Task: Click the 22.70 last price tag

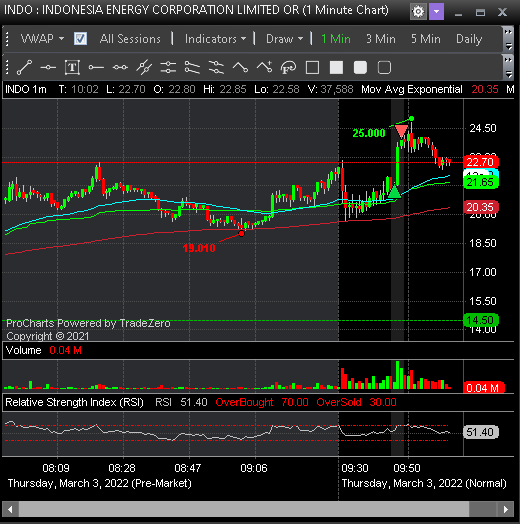Action: (x=481, y=162)
